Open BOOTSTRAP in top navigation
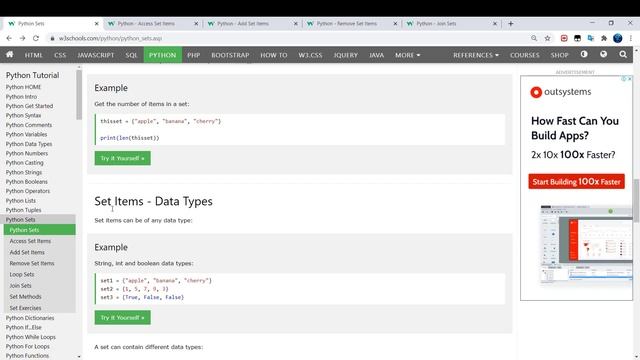The height and width of the screenshot is (360, 640). click(230, 55)
